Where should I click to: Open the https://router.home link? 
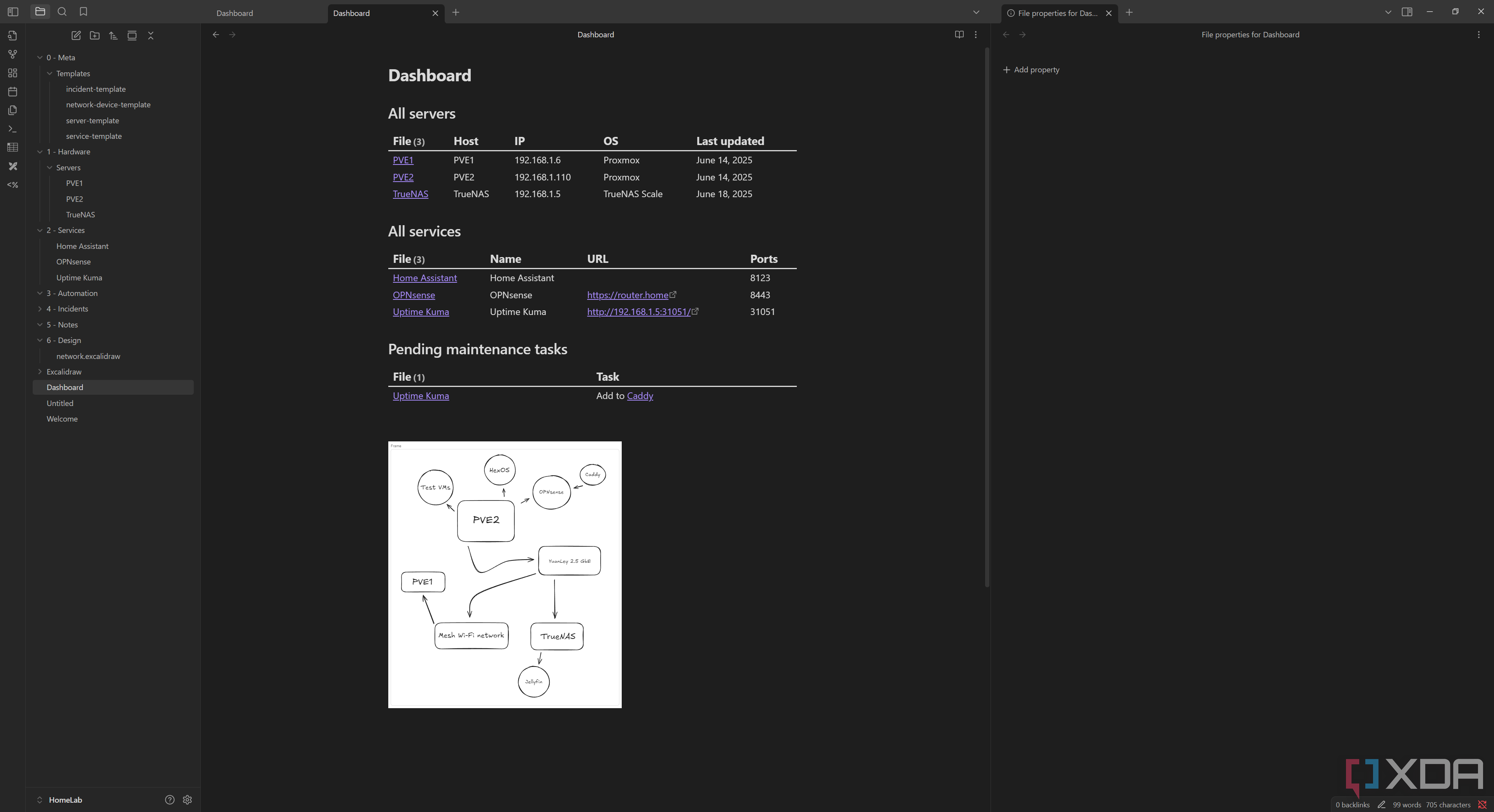click(x=631, y=295)
